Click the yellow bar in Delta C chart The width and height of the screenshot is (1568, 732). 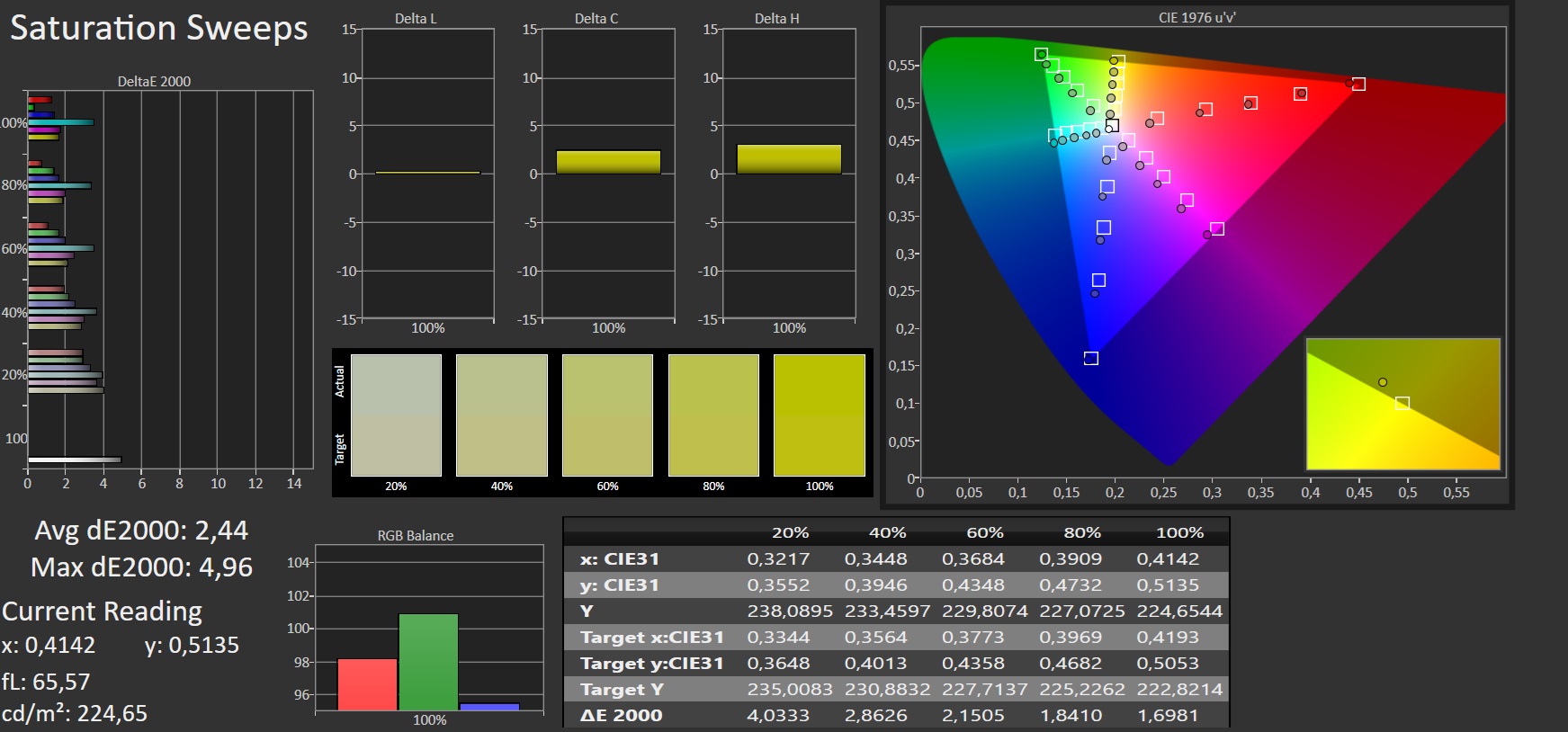pyautogui.click(x=608, y=162)
